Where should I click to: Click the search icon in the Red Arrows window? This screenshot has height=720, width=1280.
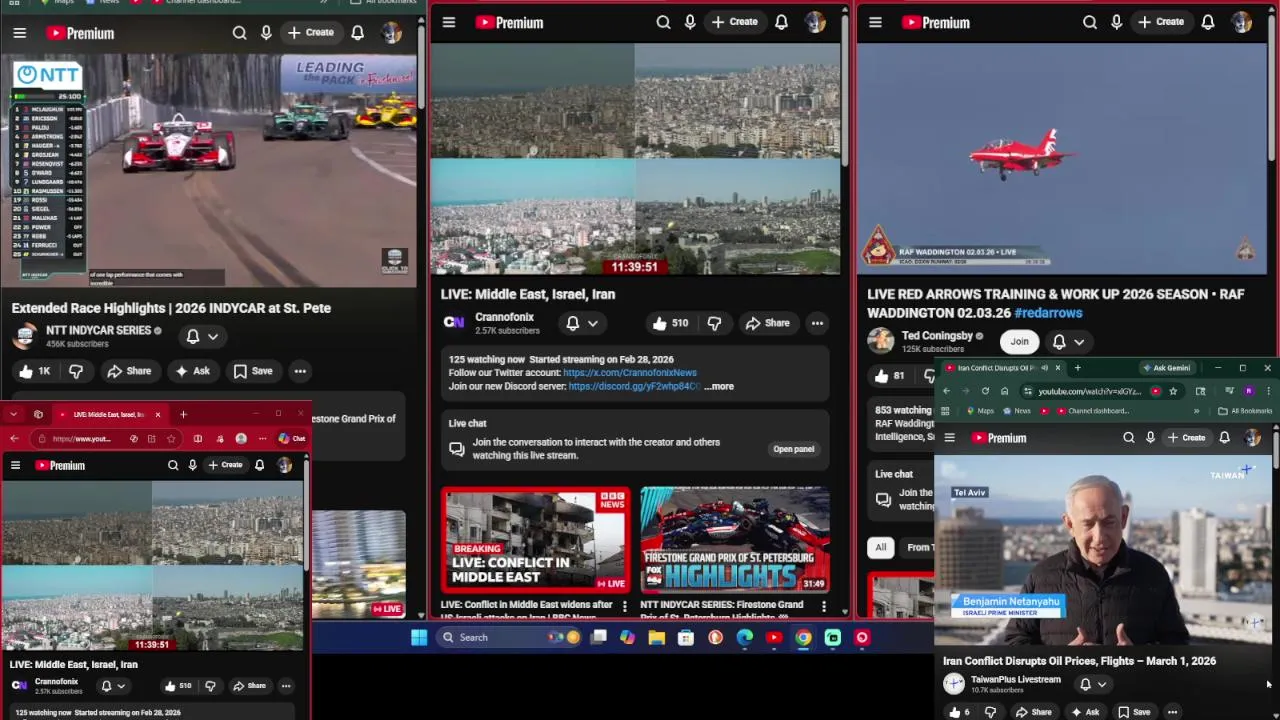click(1090, 22)
